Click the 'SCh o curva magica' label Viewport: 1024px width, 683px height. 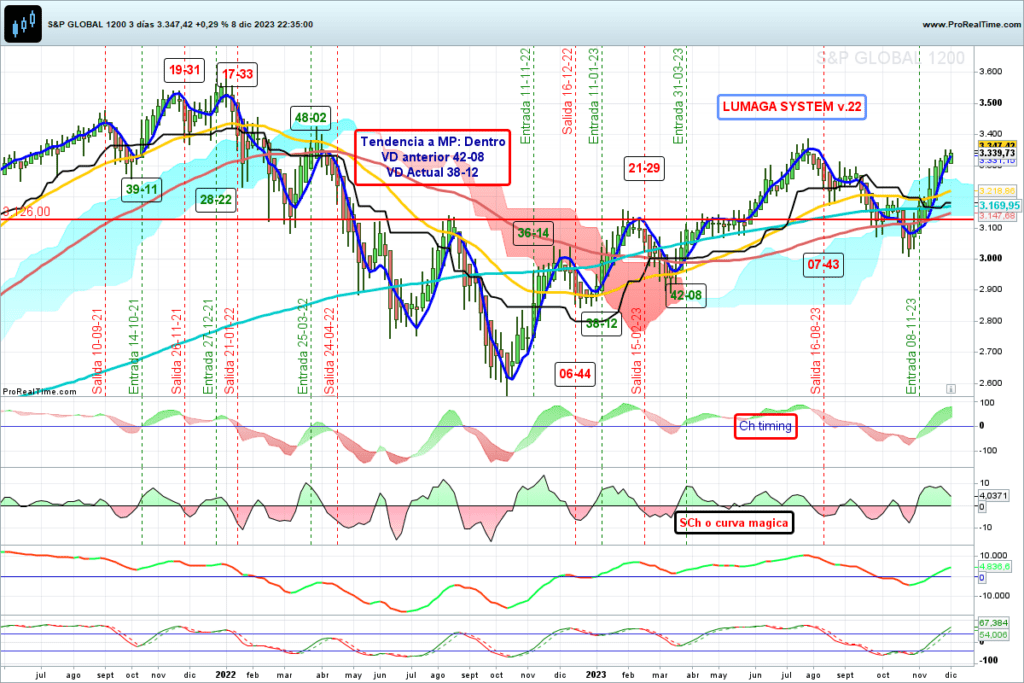(733, 523)
